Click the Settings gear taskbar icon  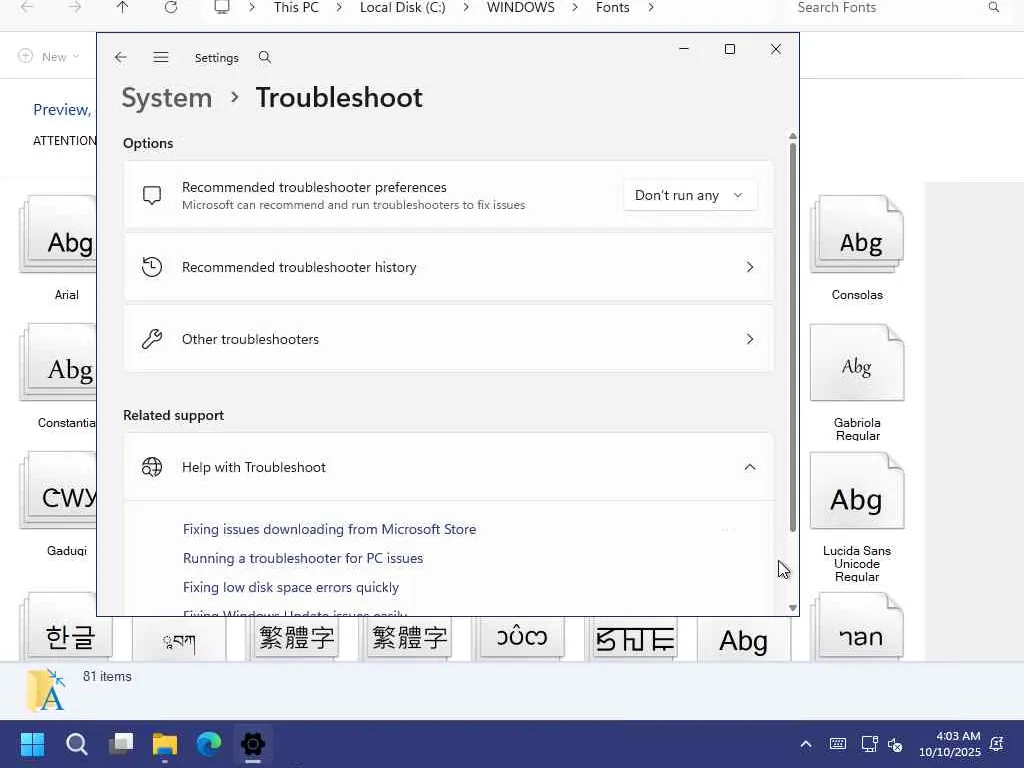253,744
